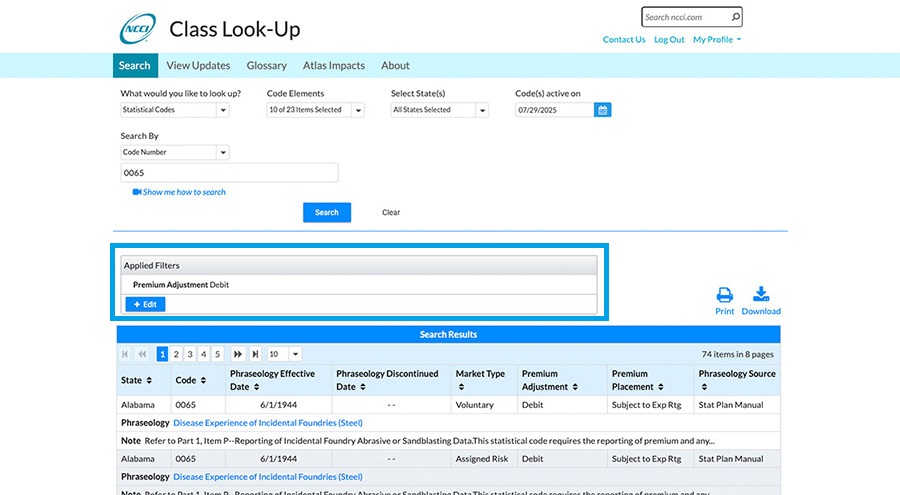The width and height of the screenshot is (900, 495).
Task: Click the Premium Adjustment Debit filter text
Action: (181, 285)
